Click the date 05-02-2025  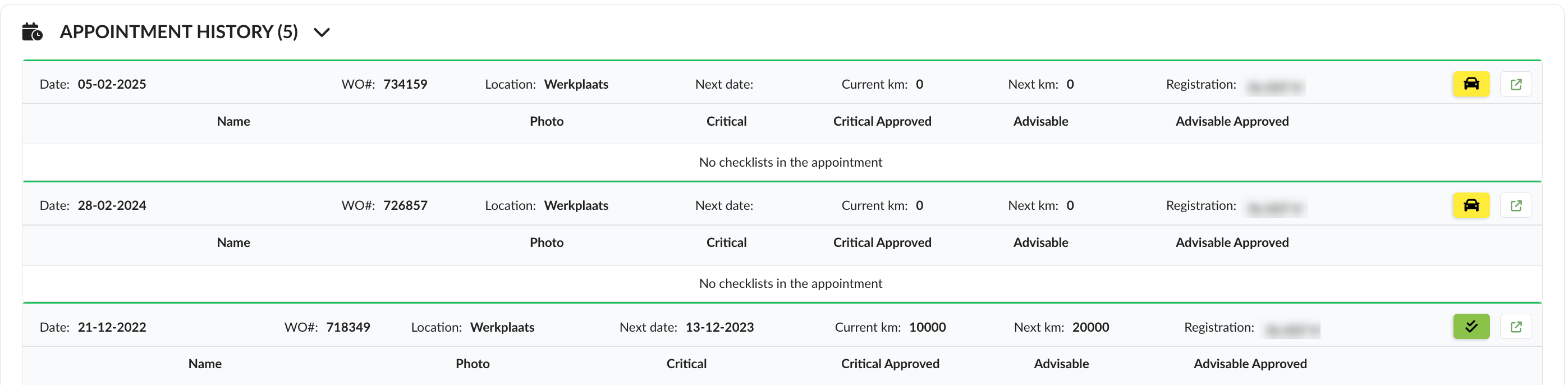(111, 84)
